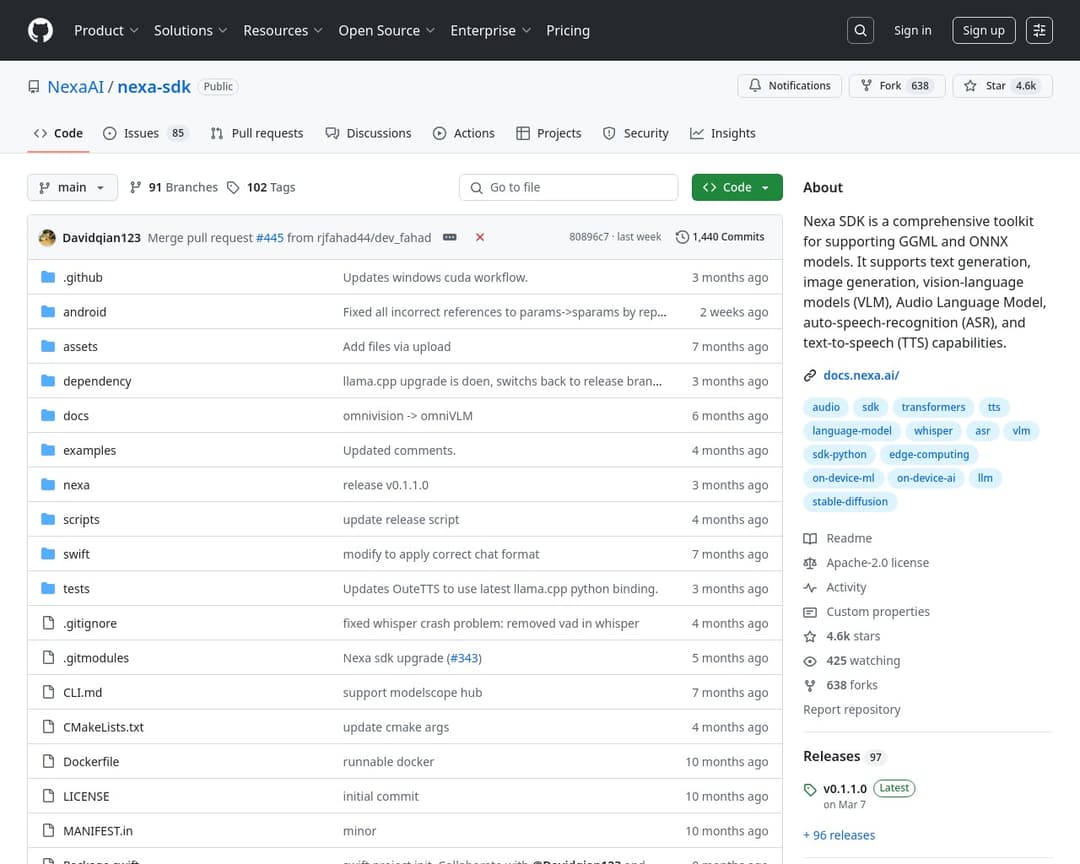Expand commit message ellipsis button
Image resolution: width=1080 pixels, height=864 pixels.
pyautogui.click(x=450, y=237)
